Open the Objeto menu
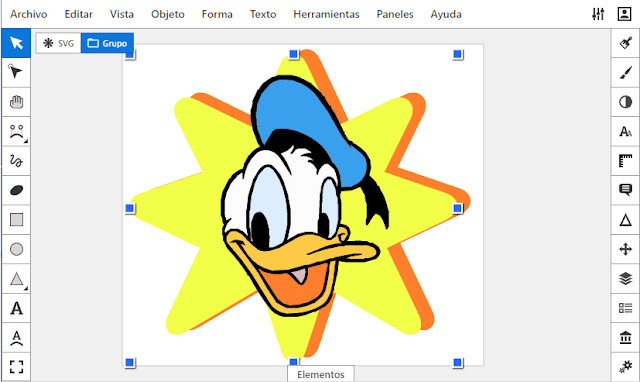Viewport: 640px width, 382px height. point(168,14)
